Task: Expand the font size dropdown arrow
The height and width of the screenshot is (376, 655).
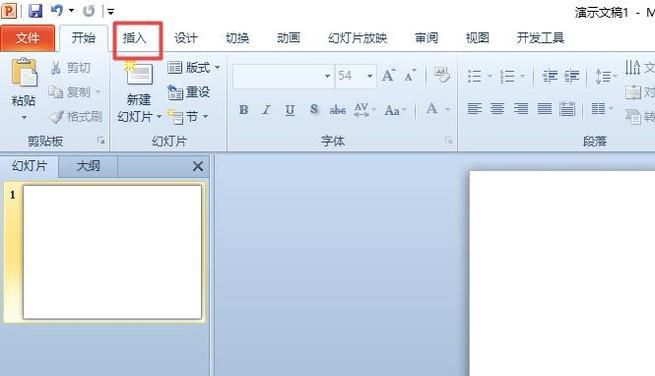Action: (x=370, y=76)
